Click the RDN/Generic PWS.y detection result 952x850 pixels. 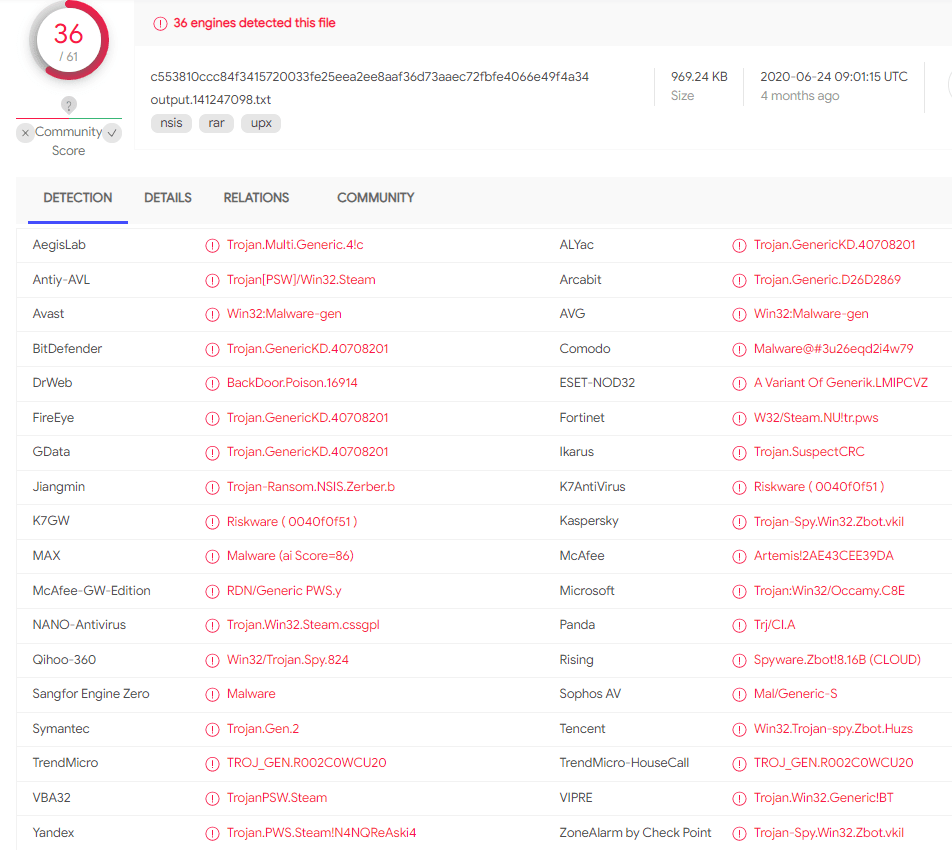284,590
